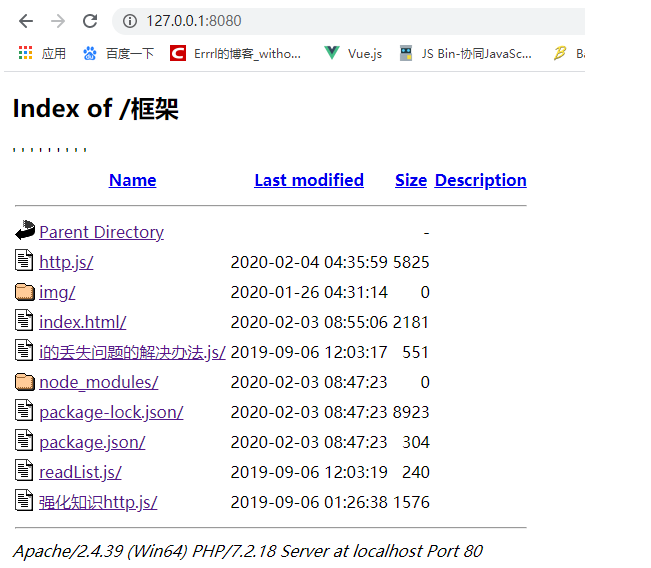Open the Vue.js bookmark
651x568 pixels.
click(x=353, y=54)
